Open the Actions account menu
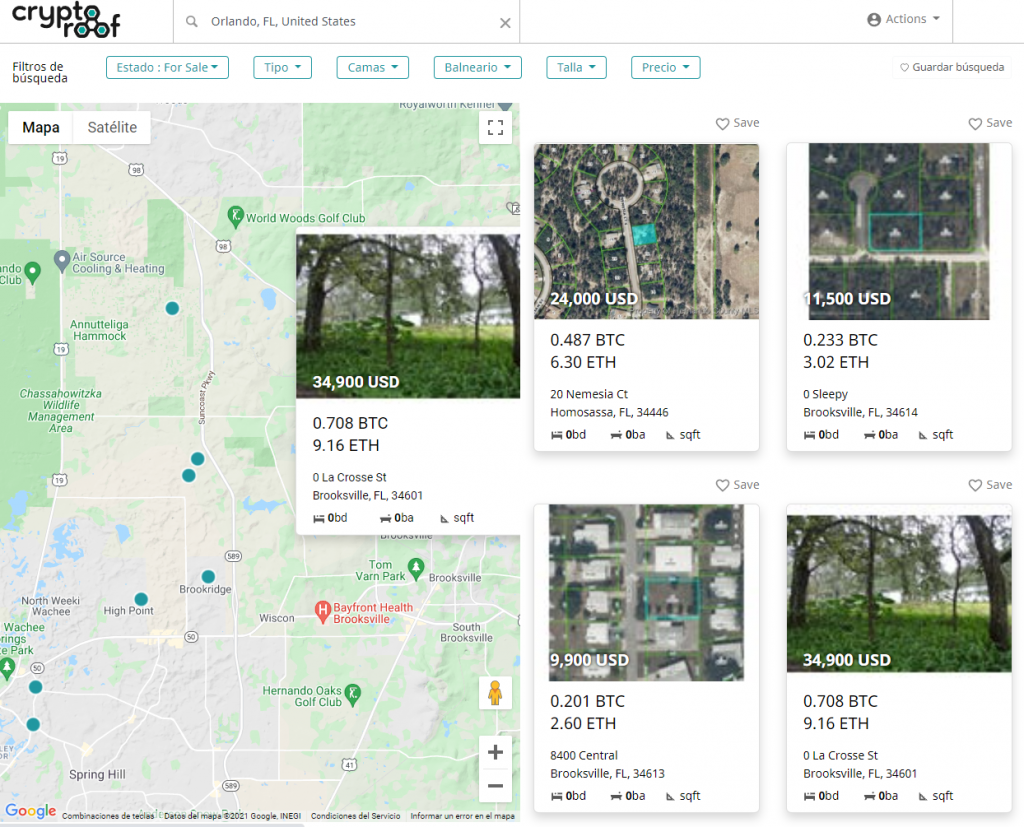Viewport: 1024px width, 827px height. [x=904, y=20]
